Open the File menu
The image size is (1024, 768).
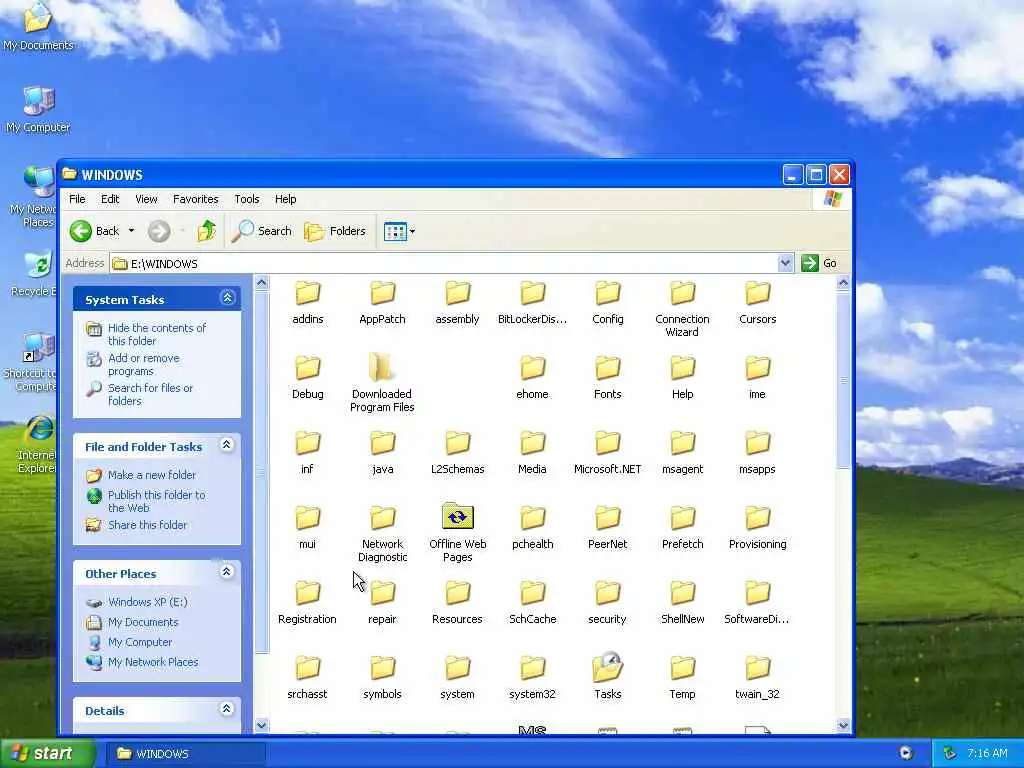pyautogui.click(x=77, y=199)
